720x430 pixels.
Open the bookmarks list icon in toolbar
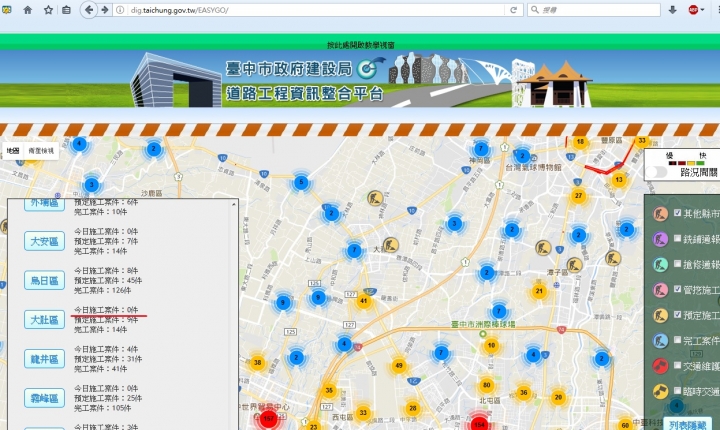(x=67, y=10)
